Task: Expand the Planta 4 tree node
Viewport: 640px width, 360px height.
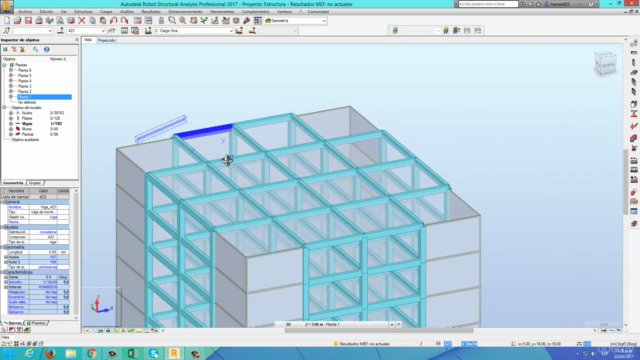Action: 11,81
